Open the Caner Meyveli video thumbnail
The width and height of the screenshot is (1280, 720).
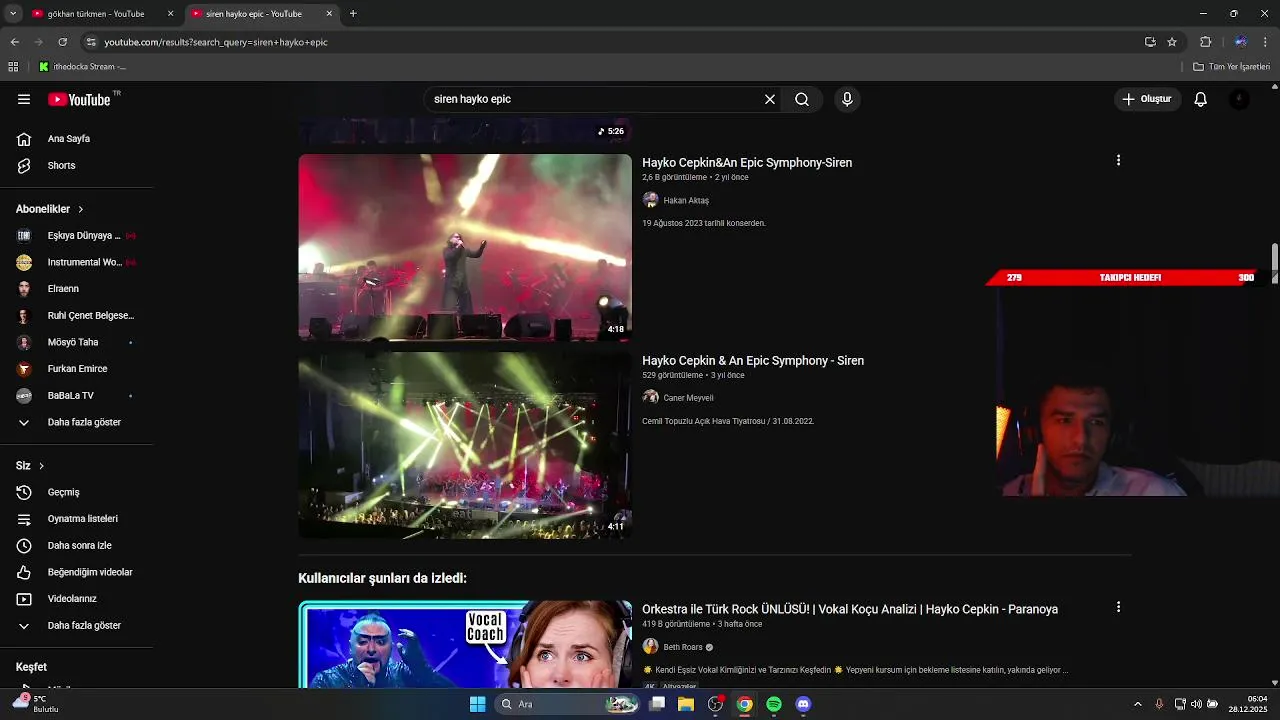coord(465,445)
